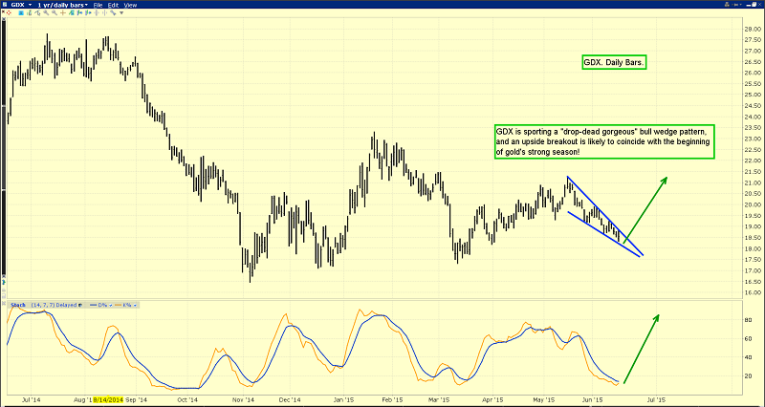Click the (14, 7, 7) Stoch parameters
Viewport: 765px width, 407px height.
[x=41, y=303]
